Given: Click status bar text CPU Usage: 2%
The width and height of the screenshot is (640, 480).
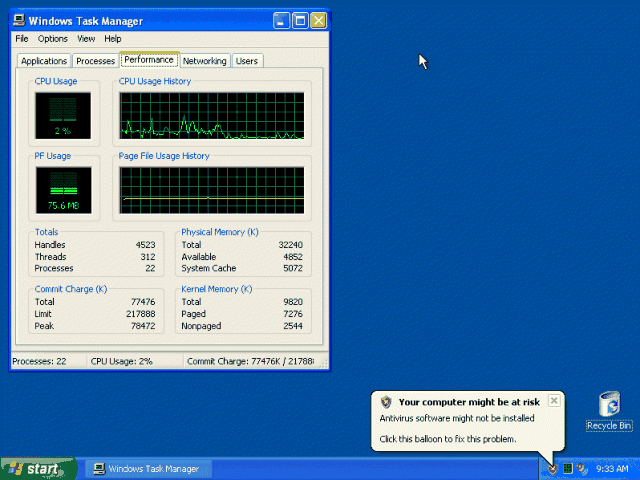Looking at the screenshot, I should point(122,361).
